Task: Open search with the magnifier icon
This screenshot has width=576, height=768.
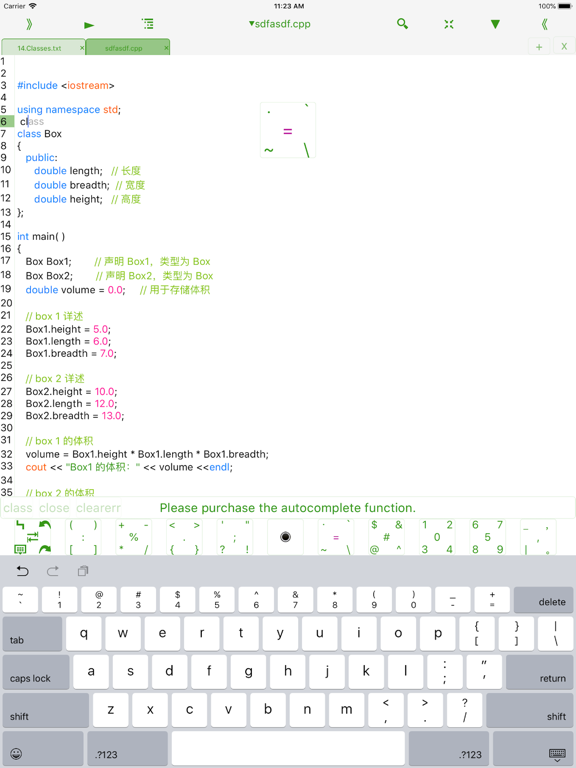Action: [x=402, y=24]
